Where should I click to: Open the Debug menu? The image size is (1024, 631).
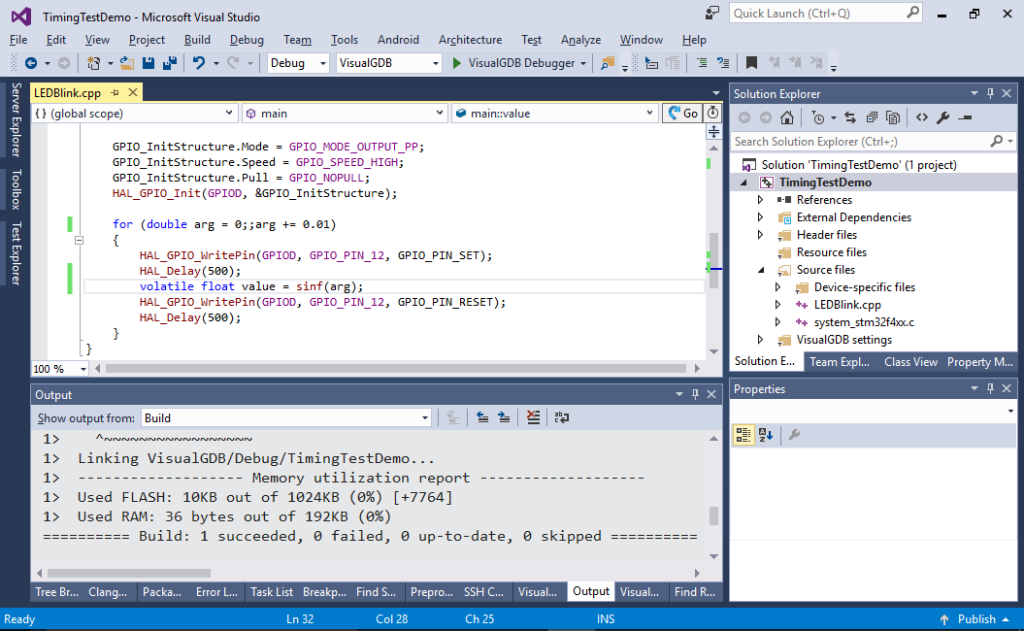(x=247, y=40)
